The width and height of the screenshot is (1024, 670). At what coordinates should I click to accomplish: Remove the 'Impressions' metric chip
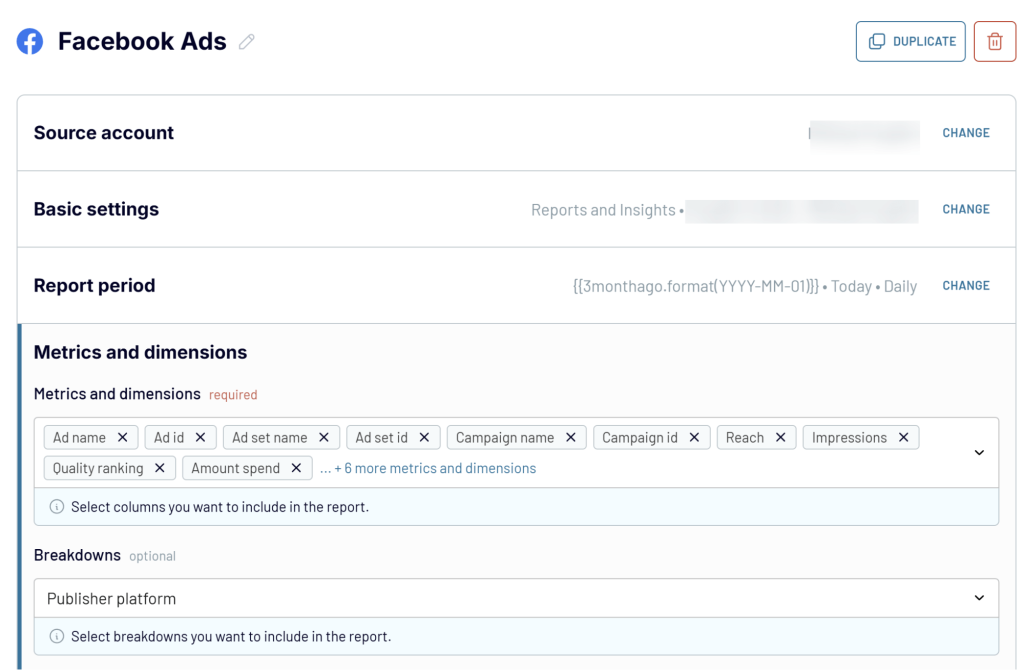click(903, 437)
